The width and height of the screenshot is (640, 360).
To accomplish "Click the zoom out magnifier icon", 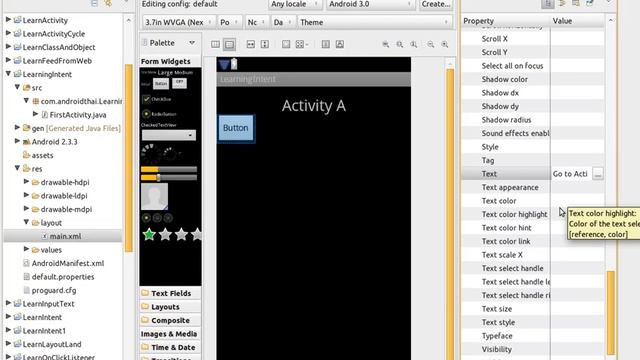I will tap(431, 44).
